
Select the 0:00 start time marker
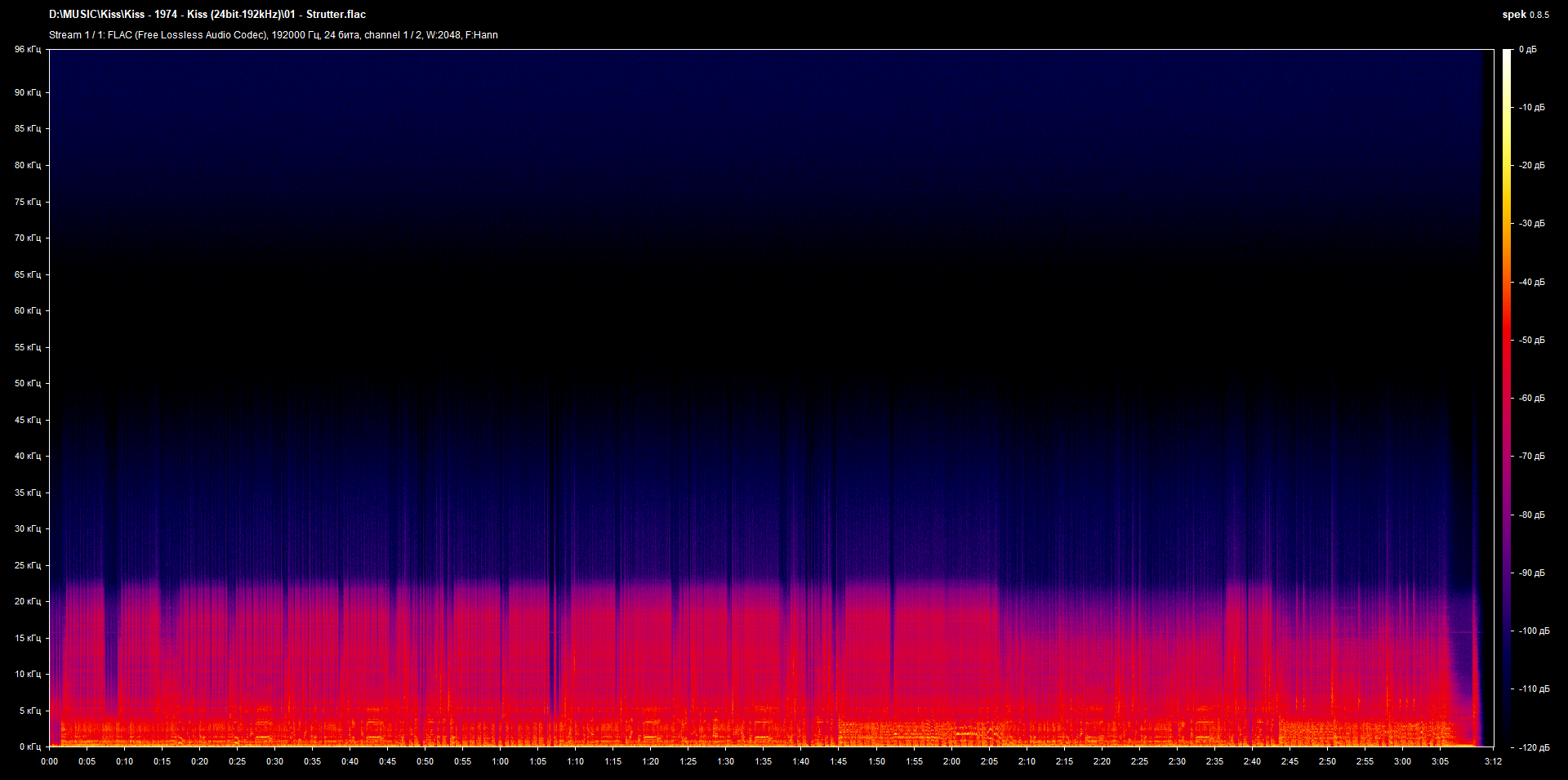click(x=49, y=761)
